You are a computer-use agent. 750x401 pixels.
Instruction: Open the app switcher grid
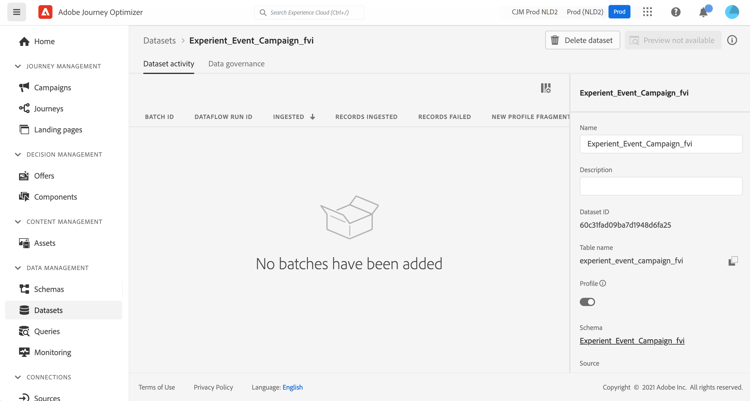click(x=647, y=12)
